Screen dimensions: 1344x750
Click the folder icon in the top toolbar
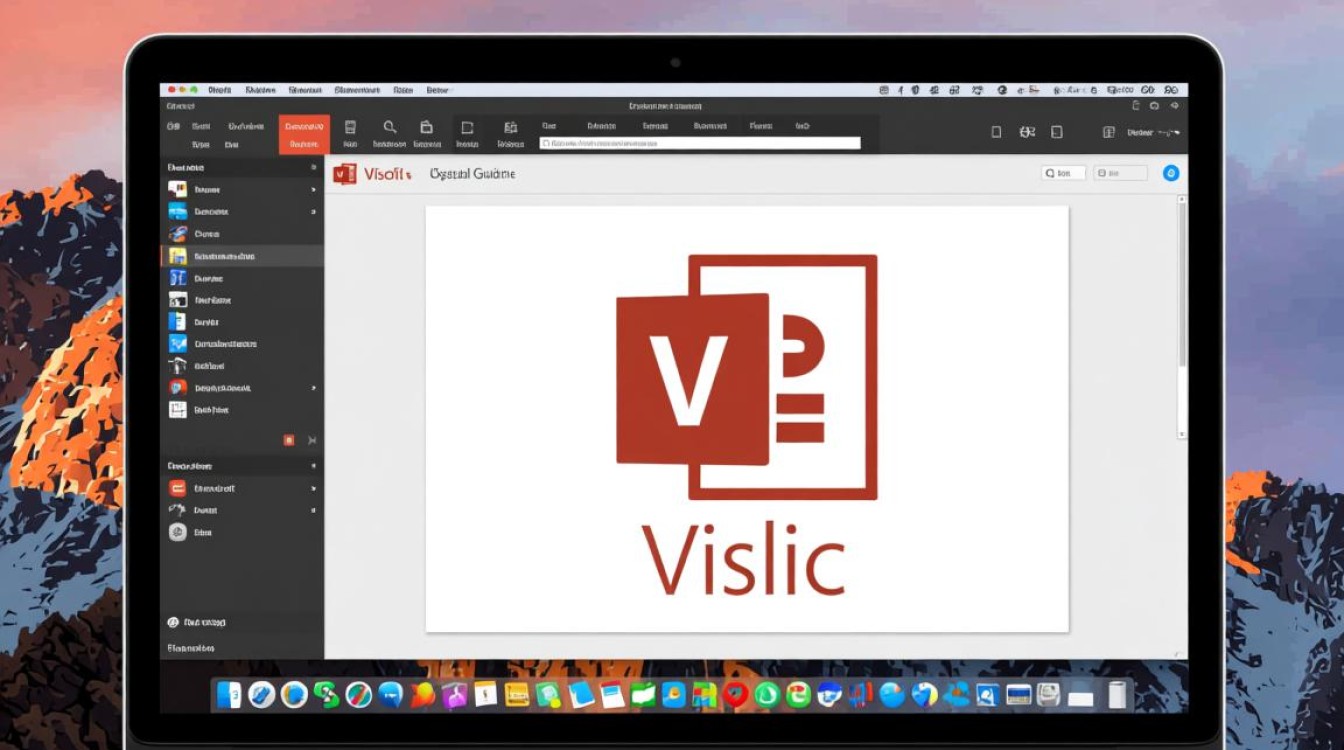pos(426,128)
